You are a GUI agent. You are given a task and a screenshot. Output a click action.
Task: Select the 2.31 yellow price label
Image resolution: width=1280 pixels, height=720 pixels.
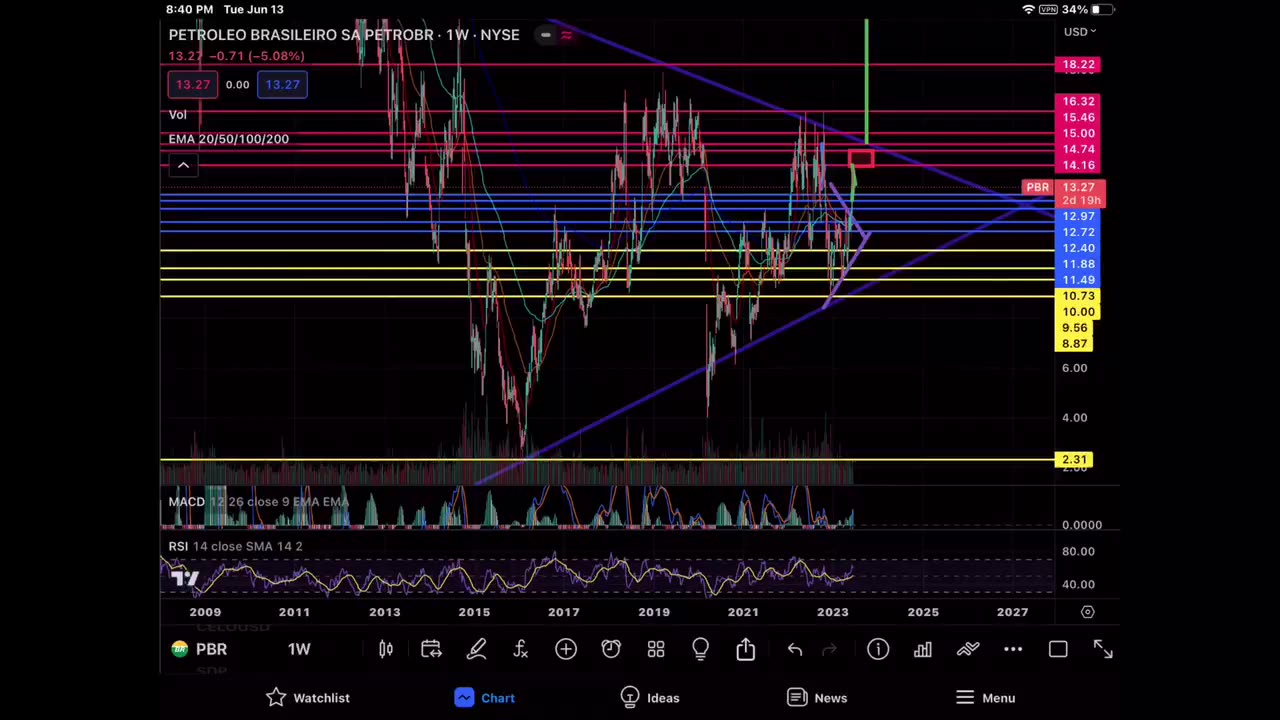point(1074,460)
